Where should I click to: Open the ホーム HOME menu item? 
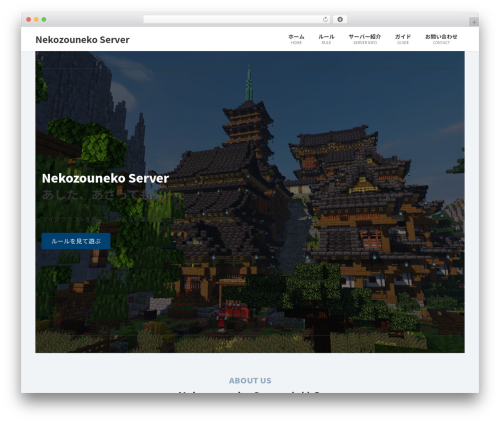(x=296, y=39)
